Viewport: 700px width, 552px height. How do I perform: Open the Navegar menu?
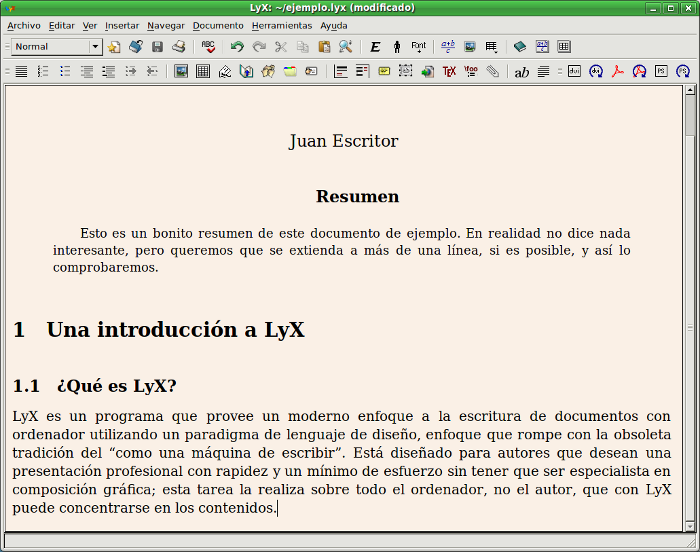pos(166,26)
